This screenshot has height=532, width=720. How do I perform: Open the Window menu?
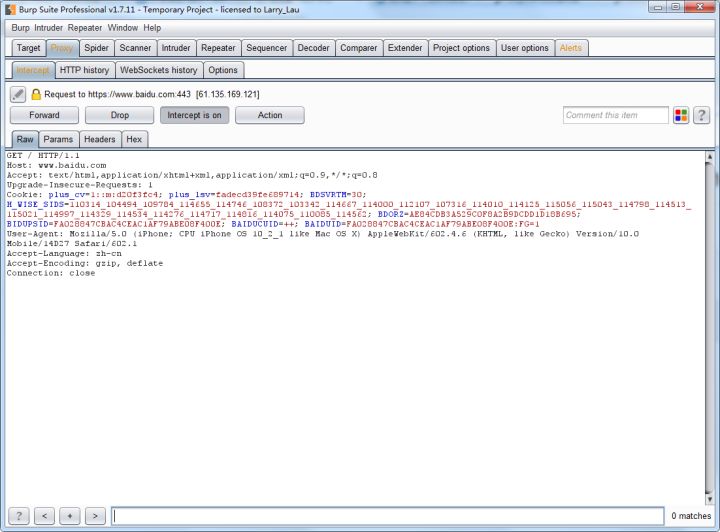[123, 28]
